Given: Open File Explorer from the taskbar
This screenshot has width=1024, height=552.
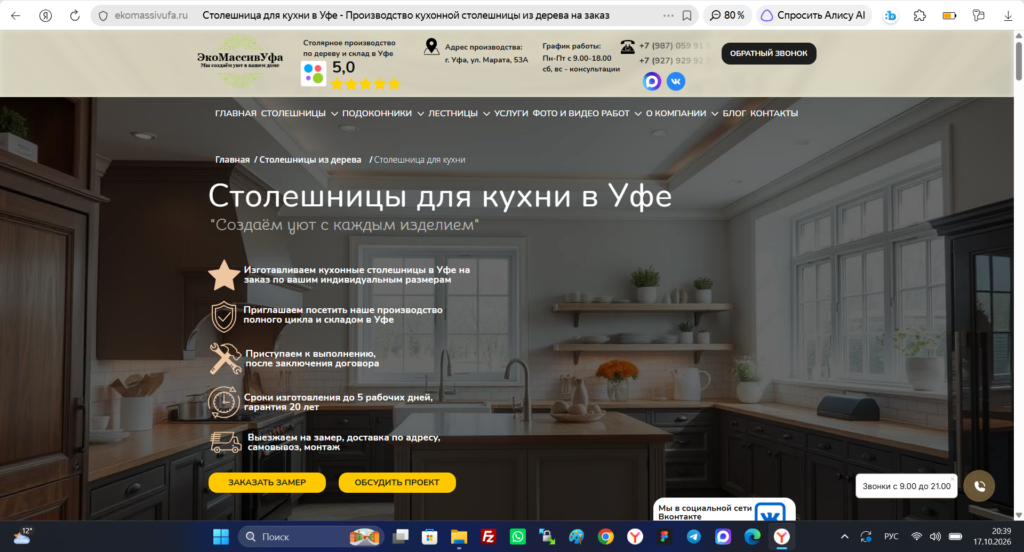Looking at the screenshot, I should coord(458,537).
